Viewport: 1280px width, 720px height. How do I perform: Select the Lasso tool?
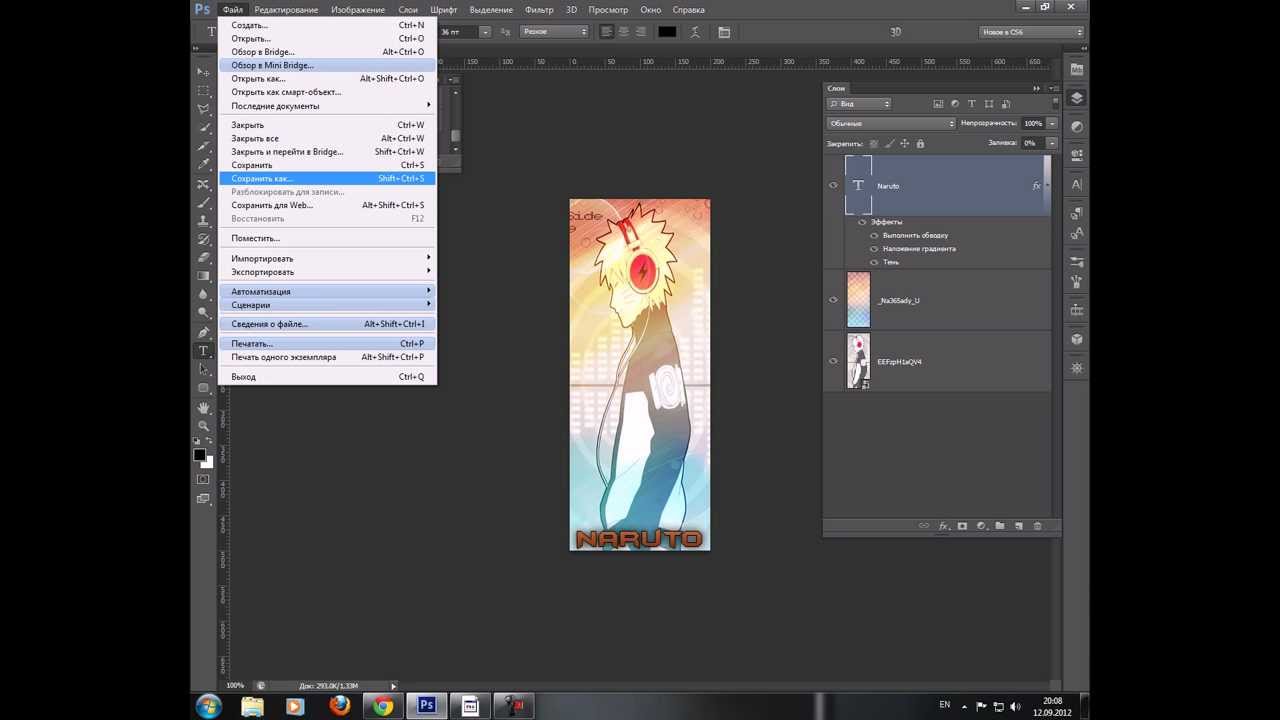[204, 110]
